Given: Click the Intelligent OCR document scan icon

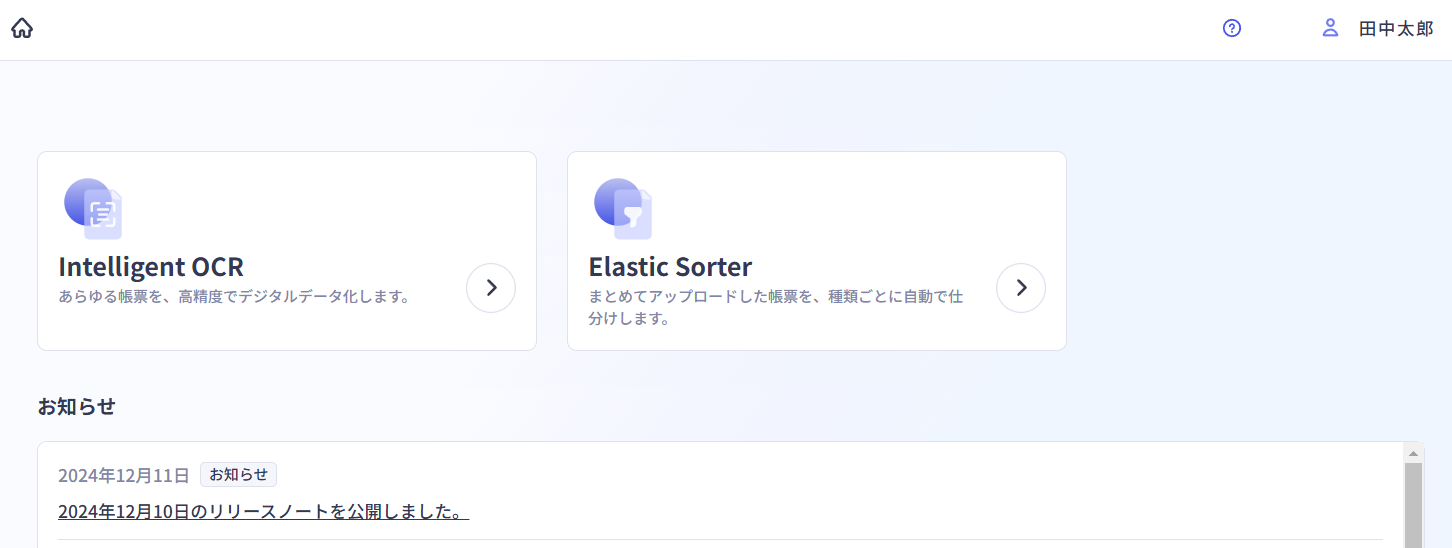Looking at the screenshot, I should click(x=94, y=209).
